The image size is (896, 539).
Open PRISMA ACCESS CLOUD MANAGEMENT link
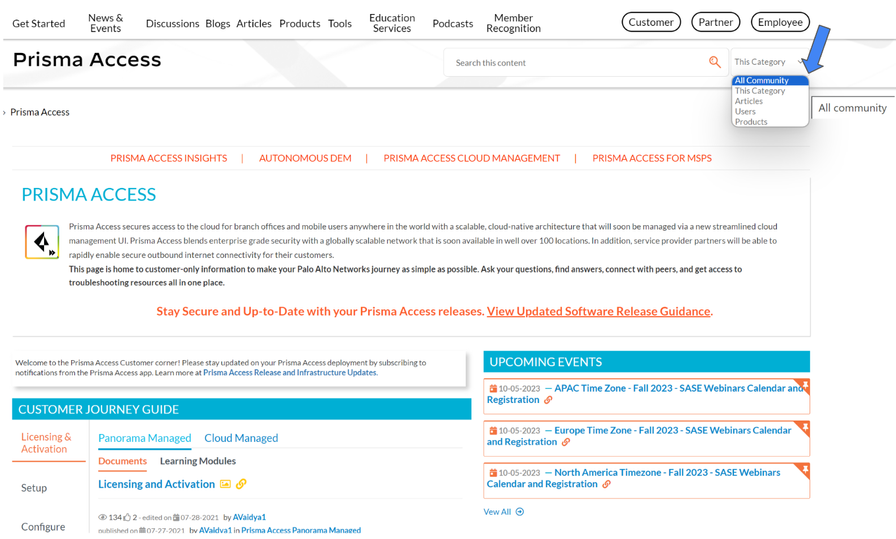(x=471, y=158)
